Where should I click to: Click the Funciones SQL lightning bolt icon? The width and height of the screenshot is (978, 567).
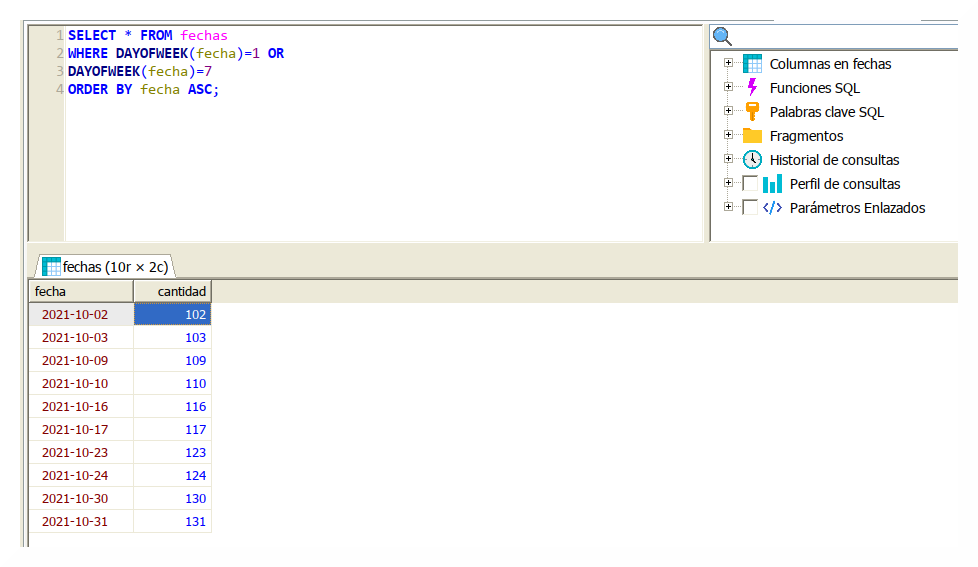(x=752, y=88)
